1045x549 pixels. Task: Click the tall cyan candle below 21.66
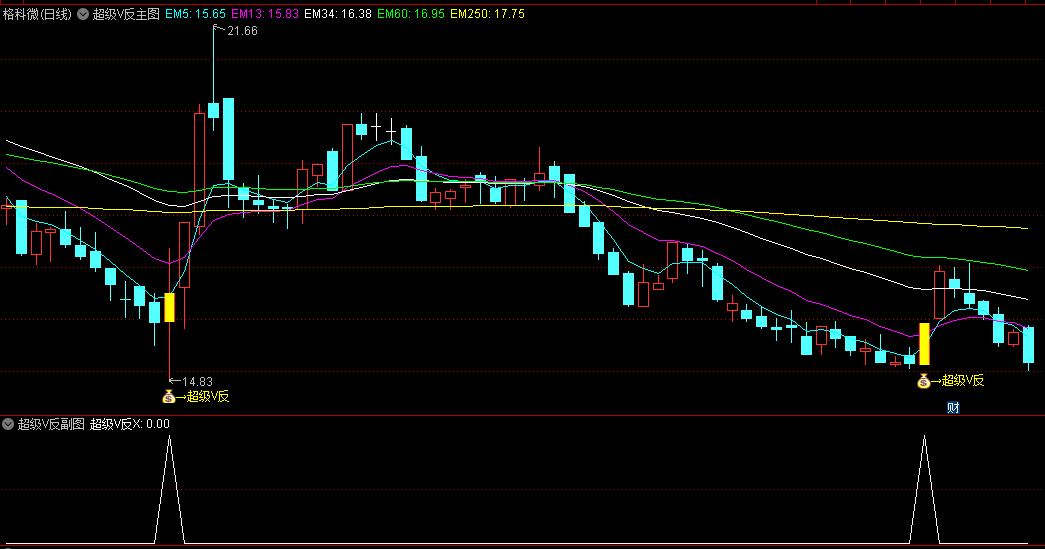(228, 139)
